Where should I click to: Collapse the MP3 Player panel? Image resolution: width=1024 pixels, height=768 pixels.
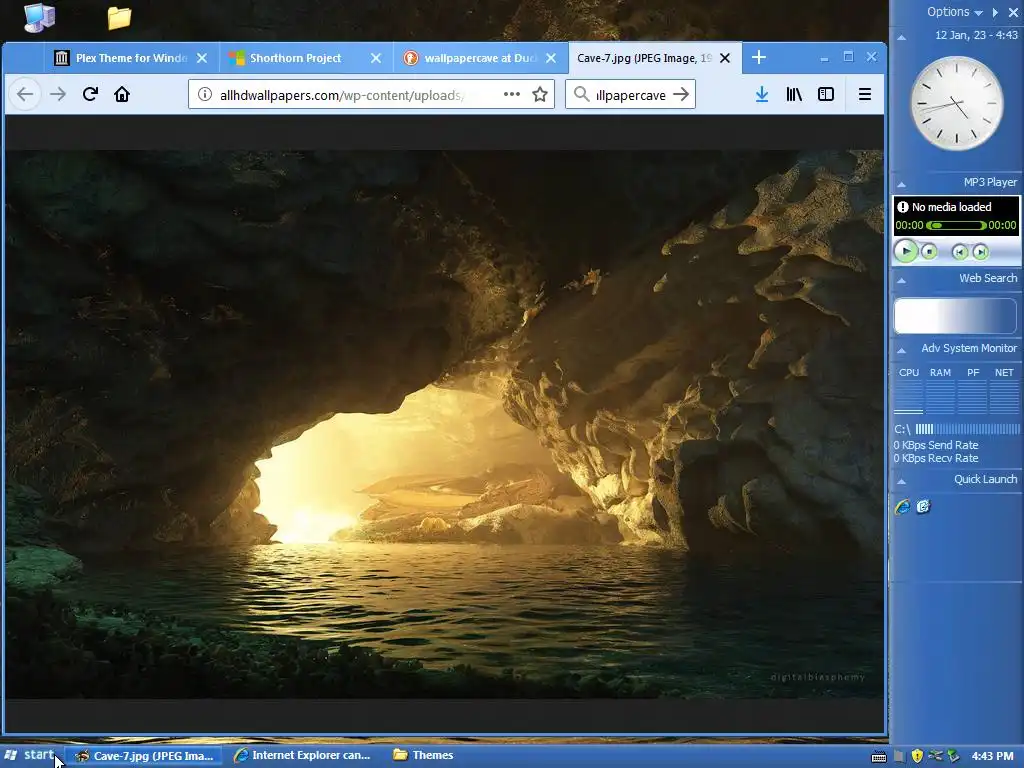[902, 184]
